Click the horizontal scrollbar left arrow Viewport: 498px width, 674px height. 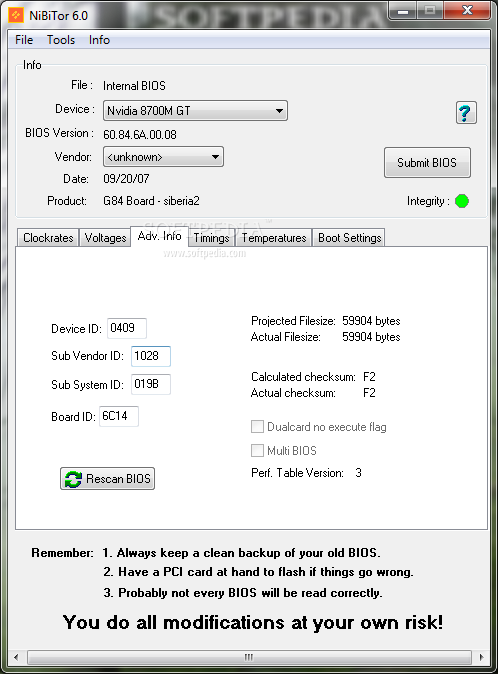pyautogui.click(x=16, y=657)
